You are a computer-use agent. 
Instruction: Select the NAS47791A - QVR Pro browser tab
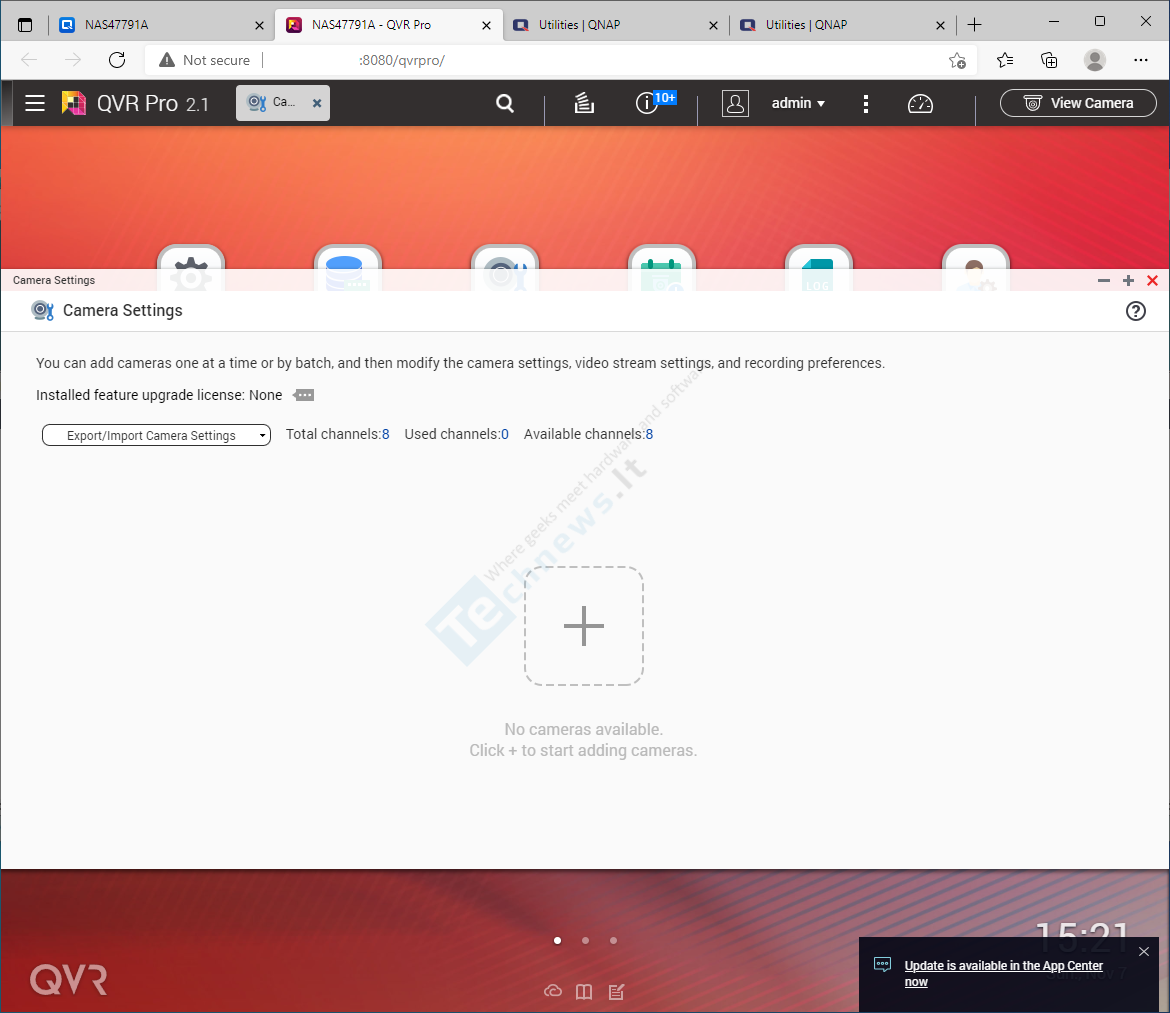point(388,25)
